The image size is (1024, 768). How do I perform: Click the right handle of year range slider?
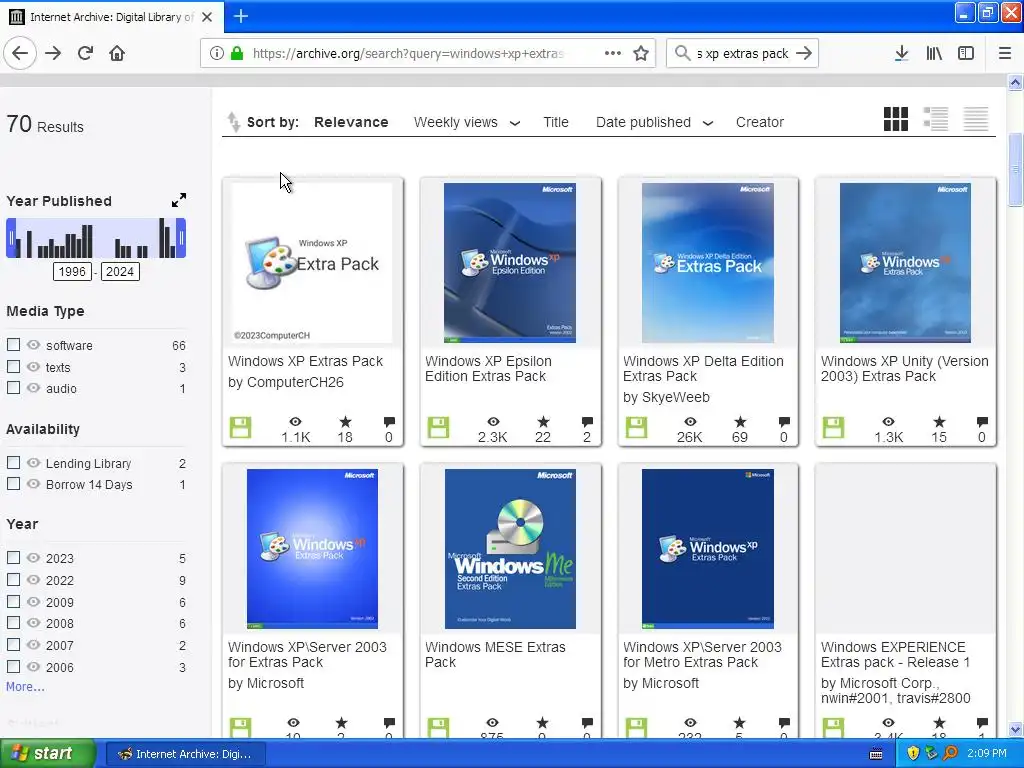tap(182, 238)
